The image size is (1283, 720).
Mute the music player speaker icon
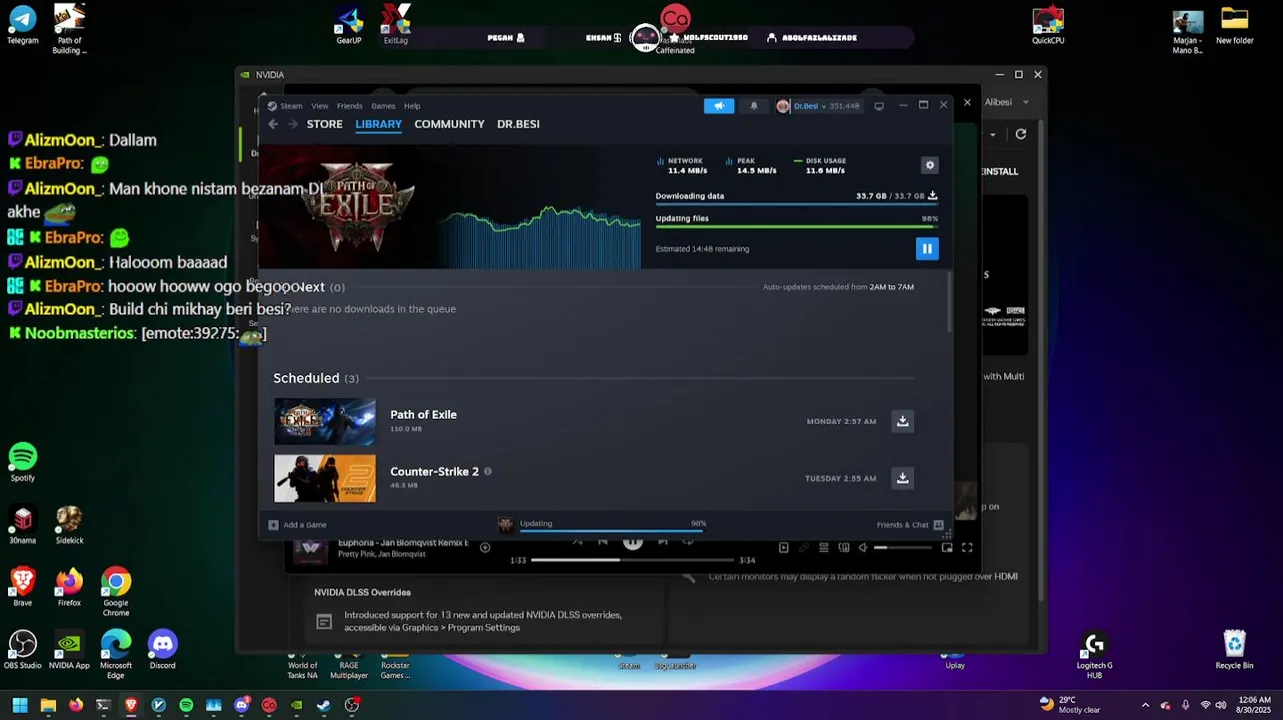click(862, 548)
